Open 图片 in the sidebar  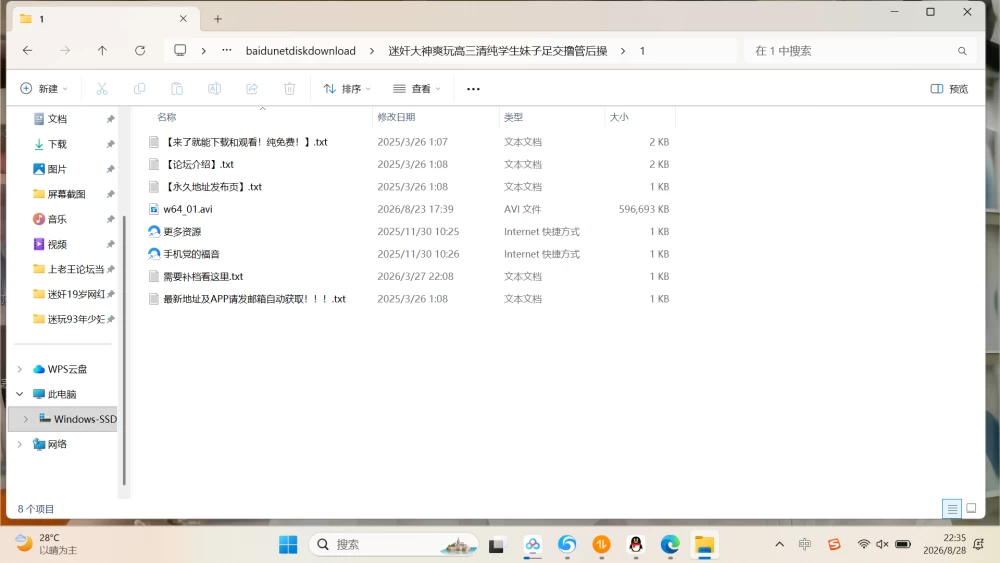coord(57,169)
